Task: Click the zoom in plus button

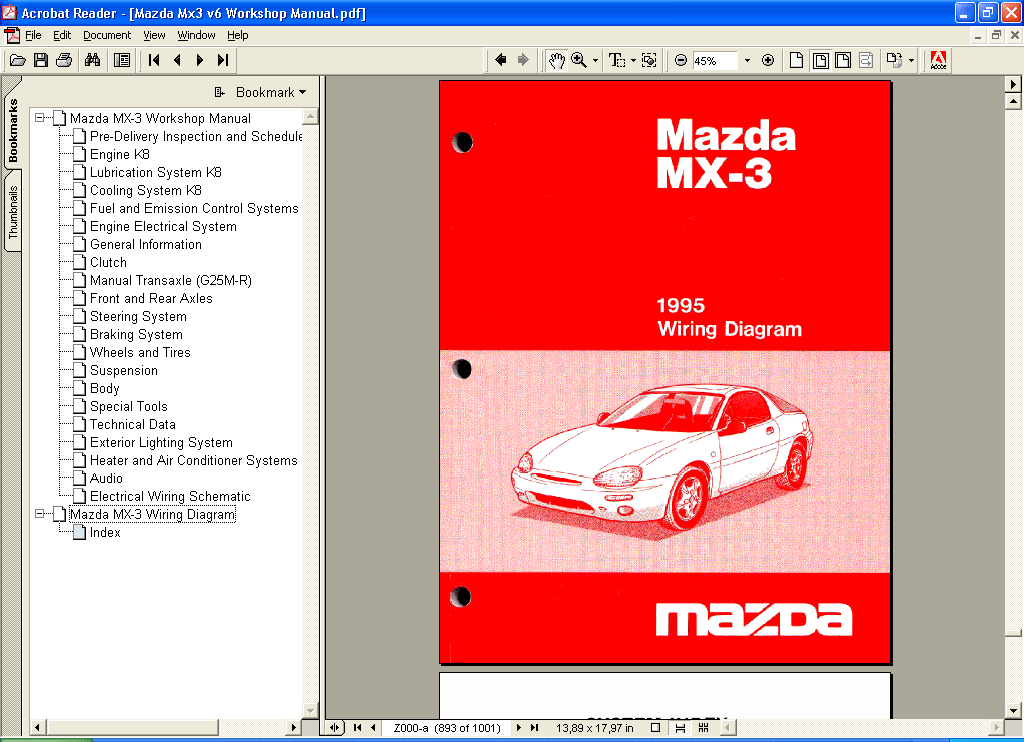Action: click(x=768, y=61)
